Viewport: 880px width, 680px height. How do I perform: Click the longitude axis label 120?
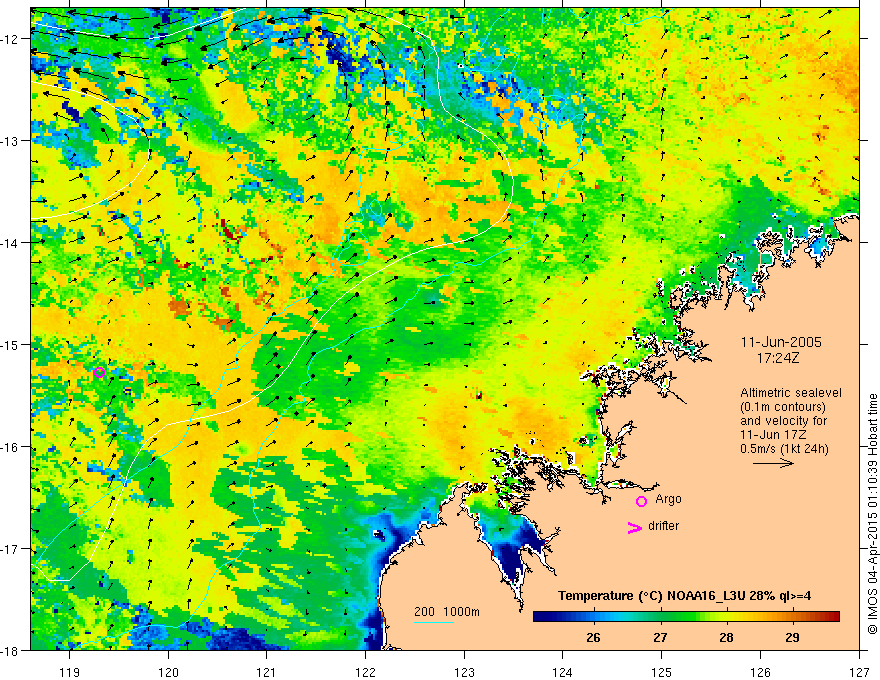click(168, 672)
